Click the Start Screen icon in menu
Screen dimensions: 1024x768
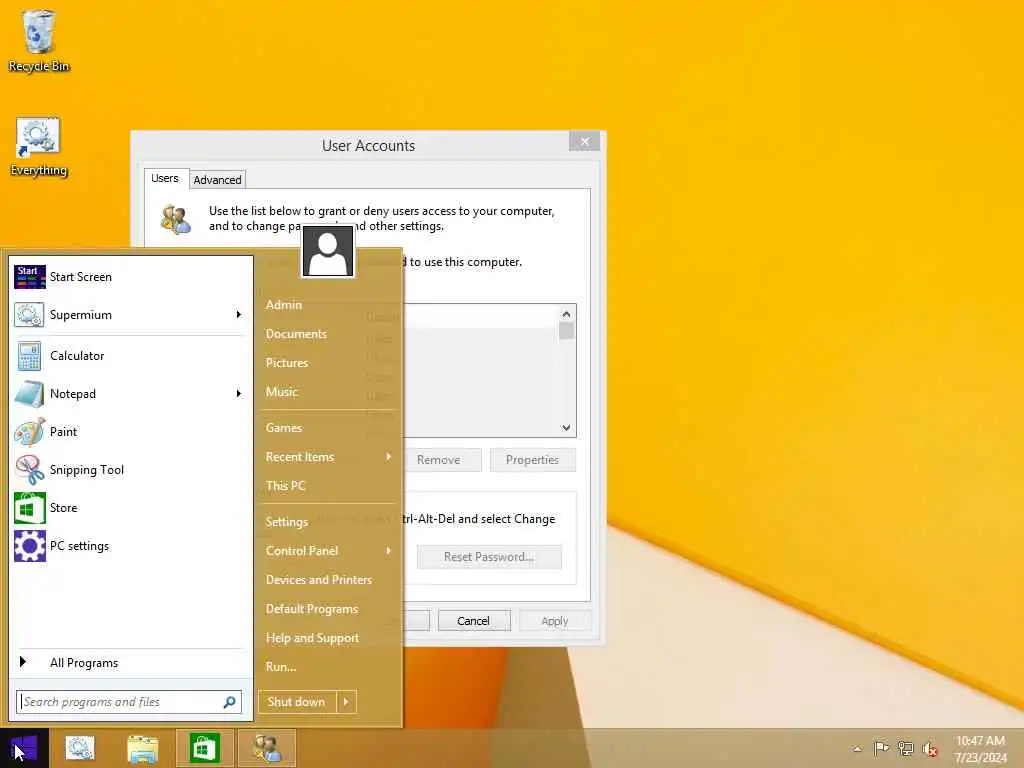pyautogui.click(x=29, y=277)
